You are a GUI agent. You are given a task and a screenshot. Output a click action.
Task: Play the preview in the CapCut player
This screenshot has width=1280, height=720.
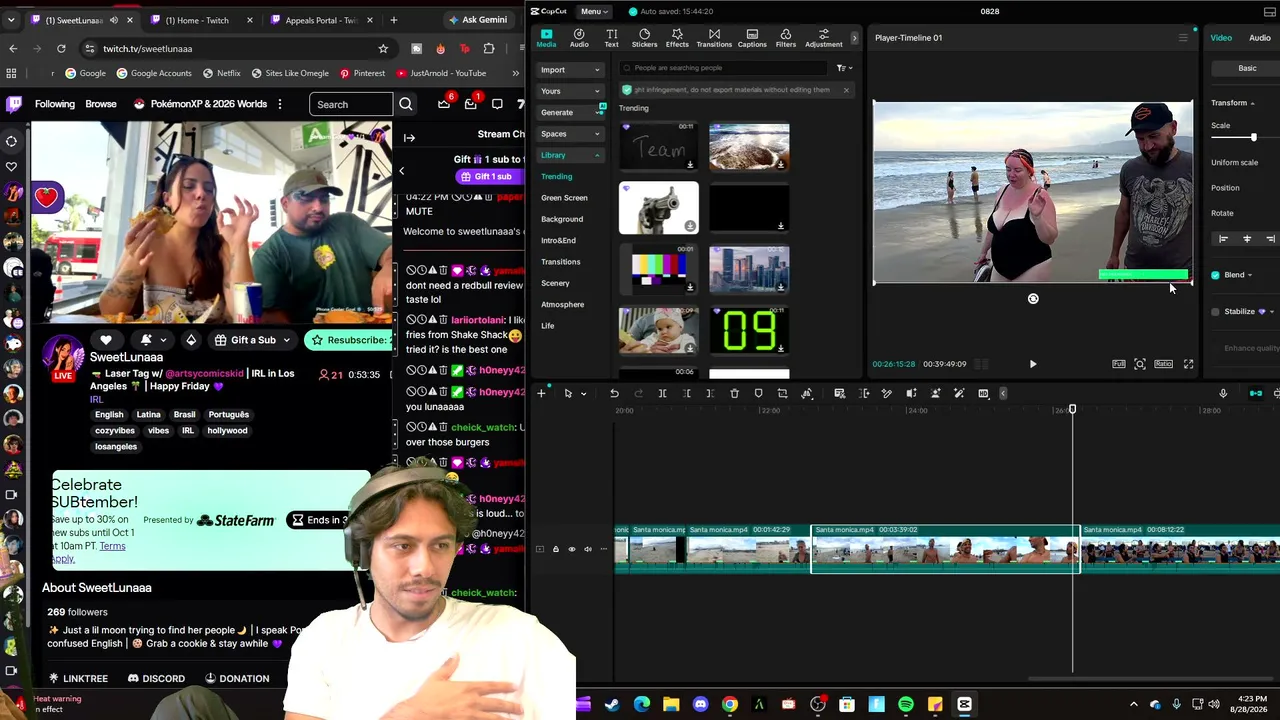tap(1033, 364)
